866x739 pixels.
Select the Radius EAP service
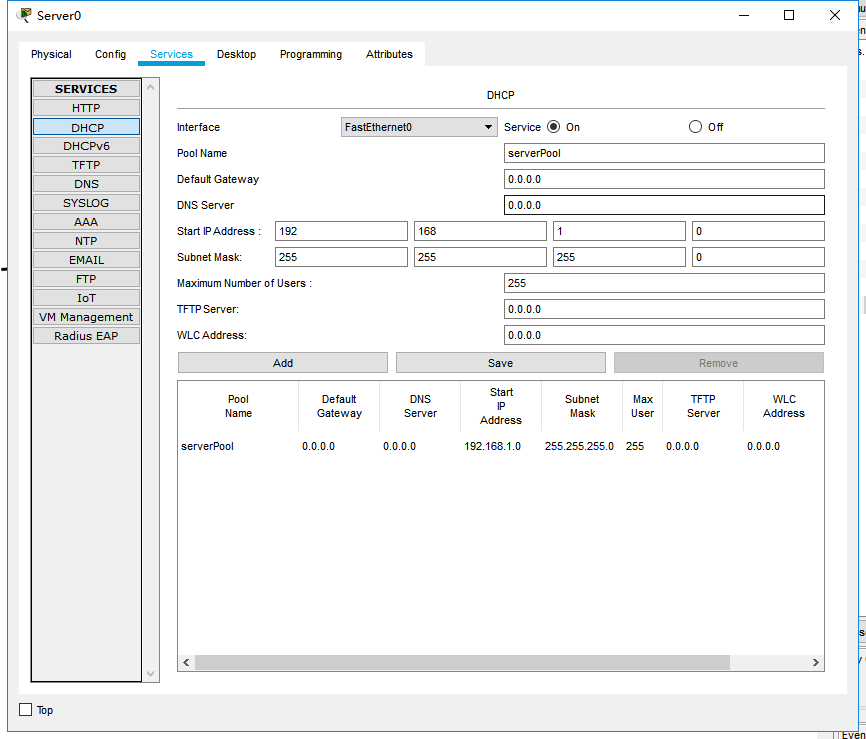[x=86, y=336]
